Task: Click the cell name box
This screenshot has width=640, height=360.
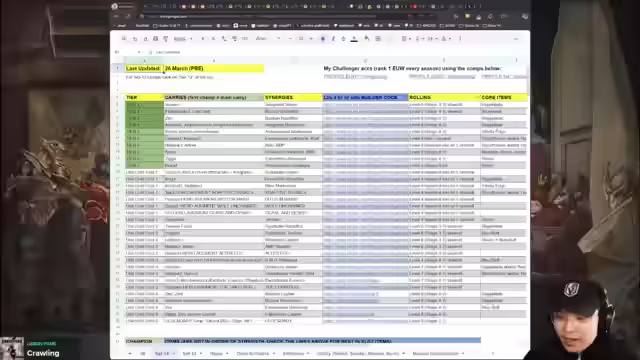Action: (x=127, y=52)
